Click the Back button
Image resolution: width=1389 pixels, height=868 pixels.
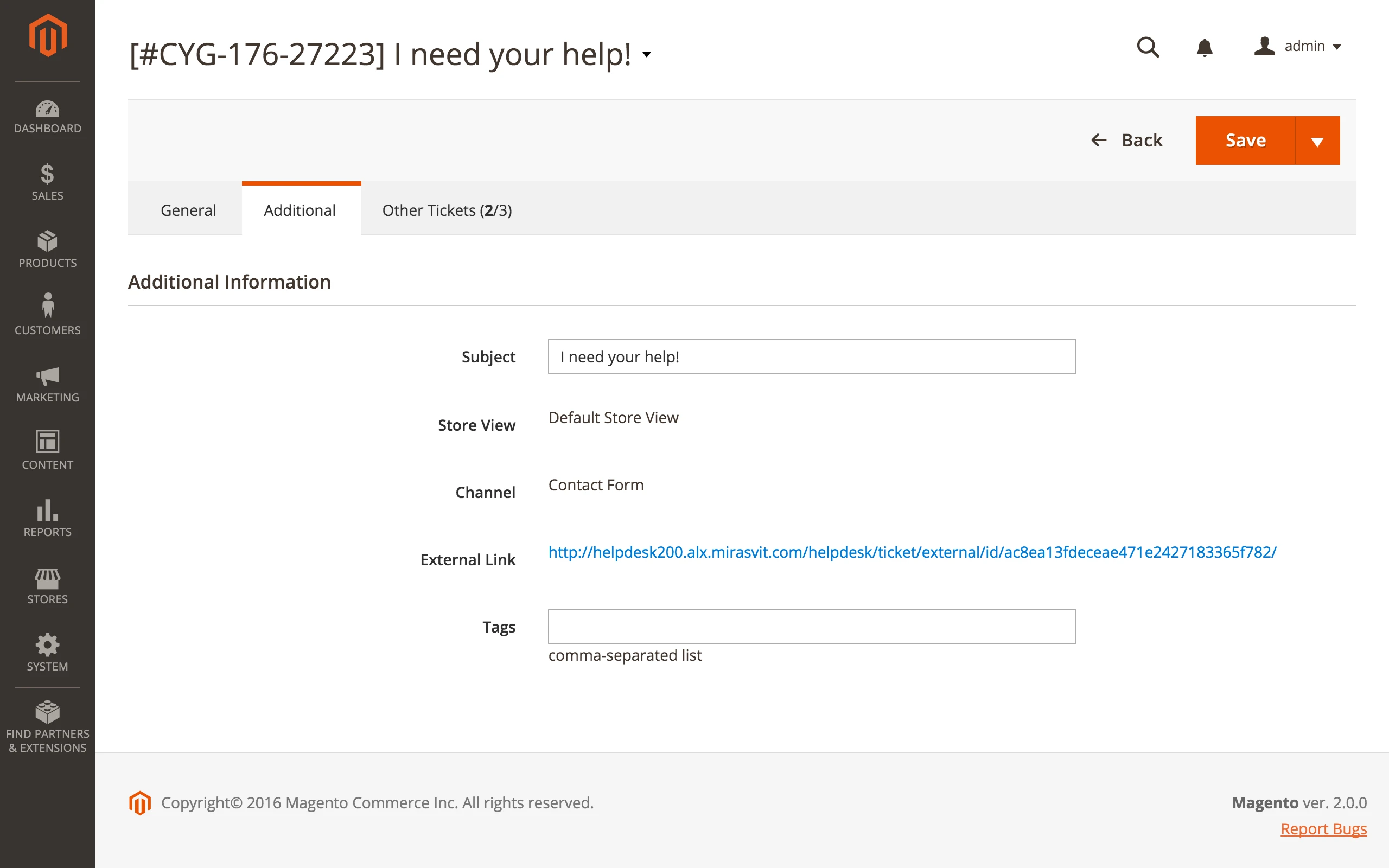(x=1127, y=141)
